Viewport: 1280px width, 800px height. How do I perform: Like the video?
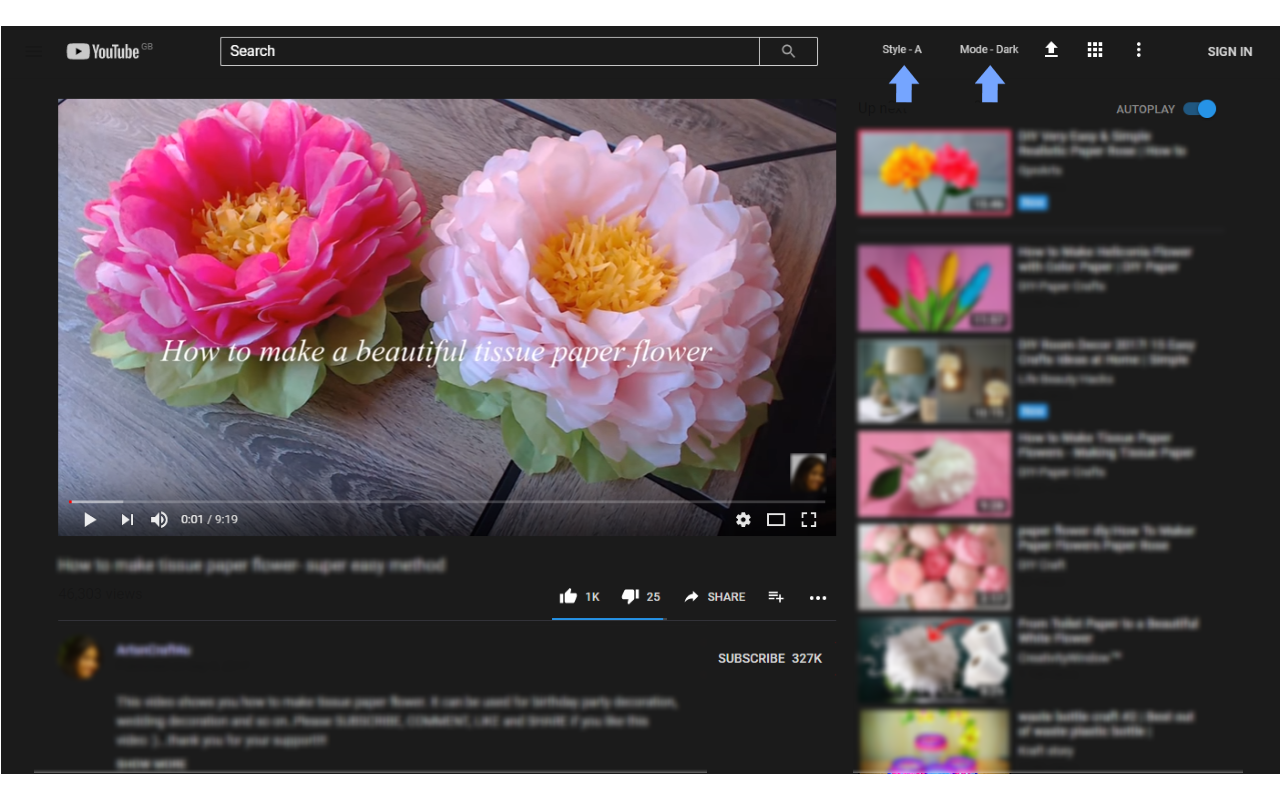click(x=568, y=596)
